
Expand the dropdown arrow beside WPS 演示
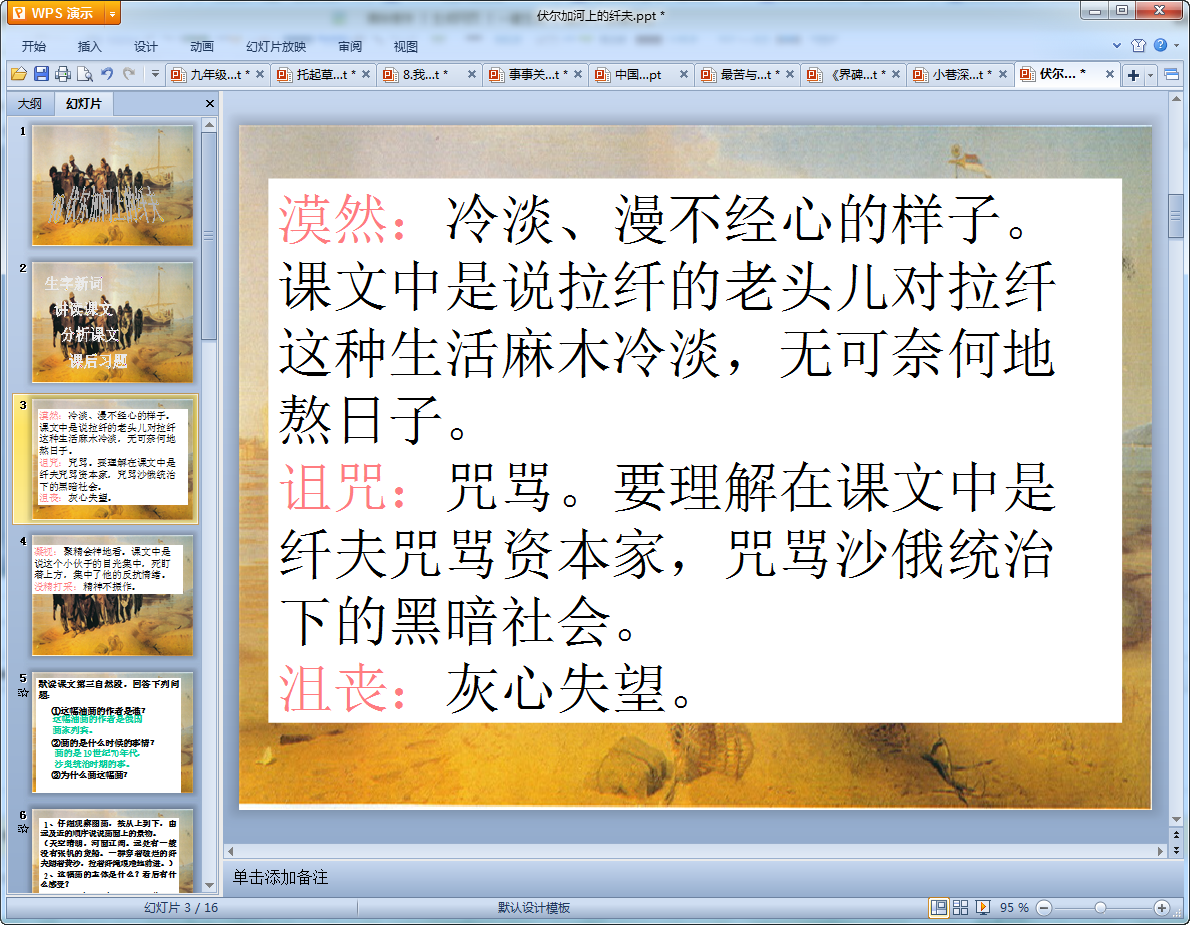click(x=112, y=13)
